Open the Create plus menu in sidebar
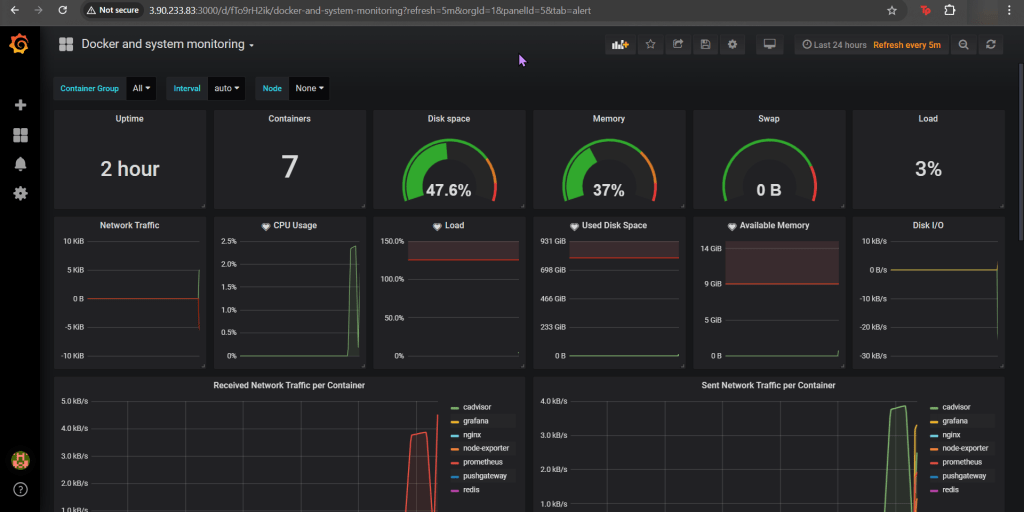Screen dimensions: 1024x512 coord(20,105)
